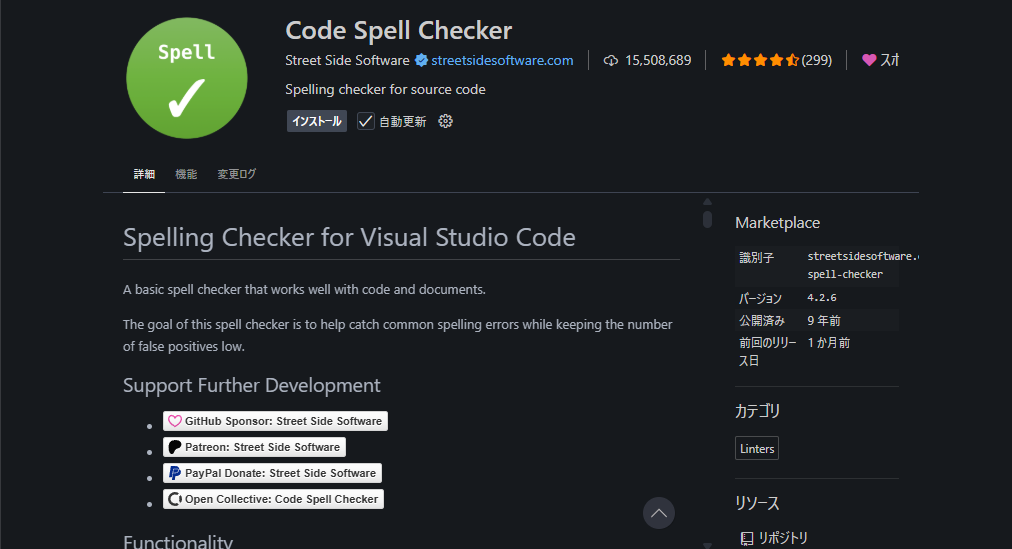Click the Street Side Software publisher name
This screenshot has height=549, width=1012.
click(x=347, y=60)
